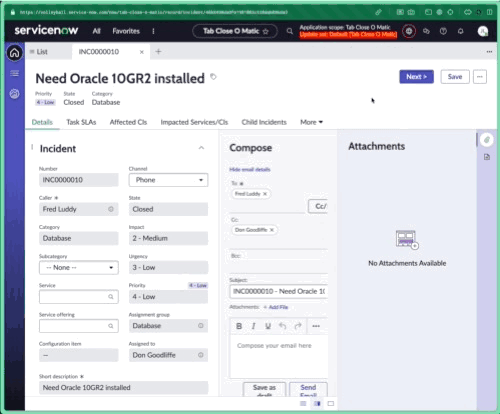Toggle Underline in the email editor
This screenshot has height=414, width=500.
click(268, 326)
